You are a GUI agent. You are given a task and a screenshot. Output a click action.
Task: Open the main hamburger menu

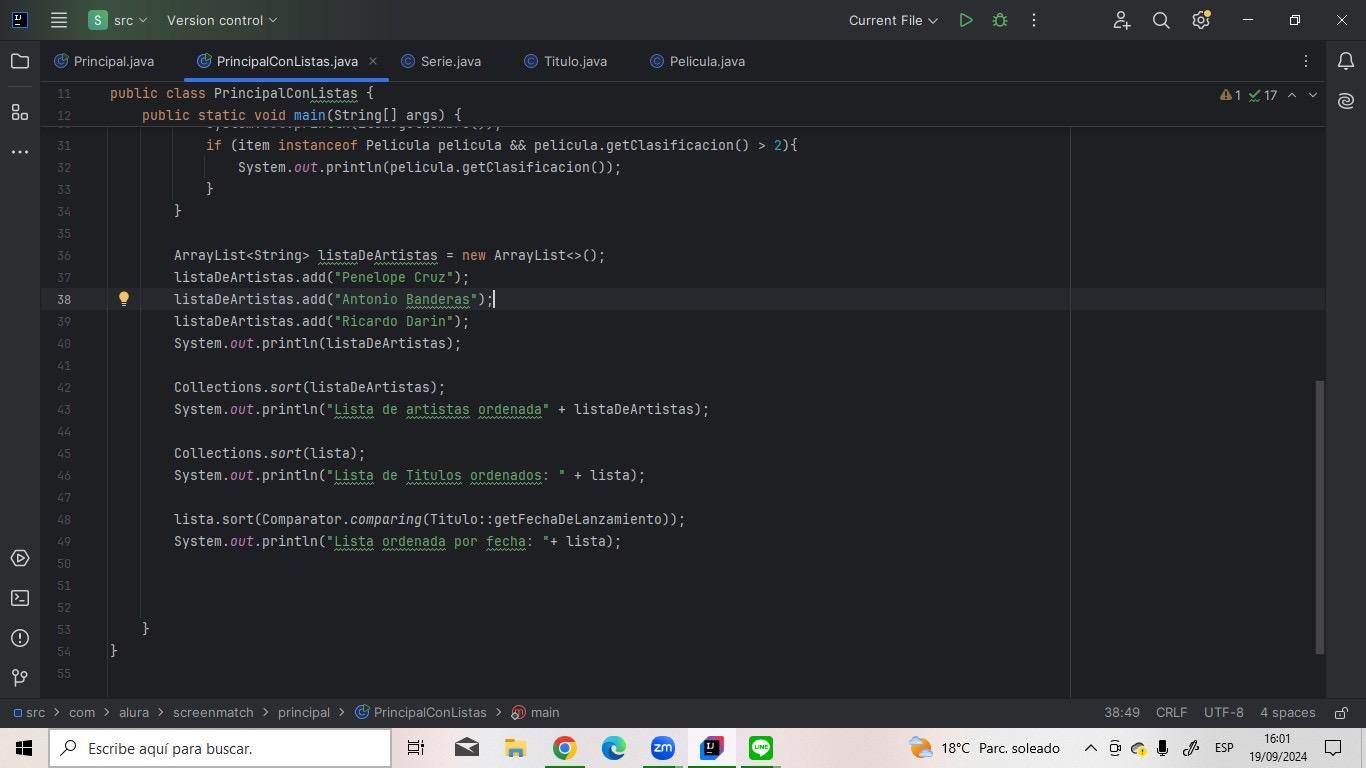point(59,20)
